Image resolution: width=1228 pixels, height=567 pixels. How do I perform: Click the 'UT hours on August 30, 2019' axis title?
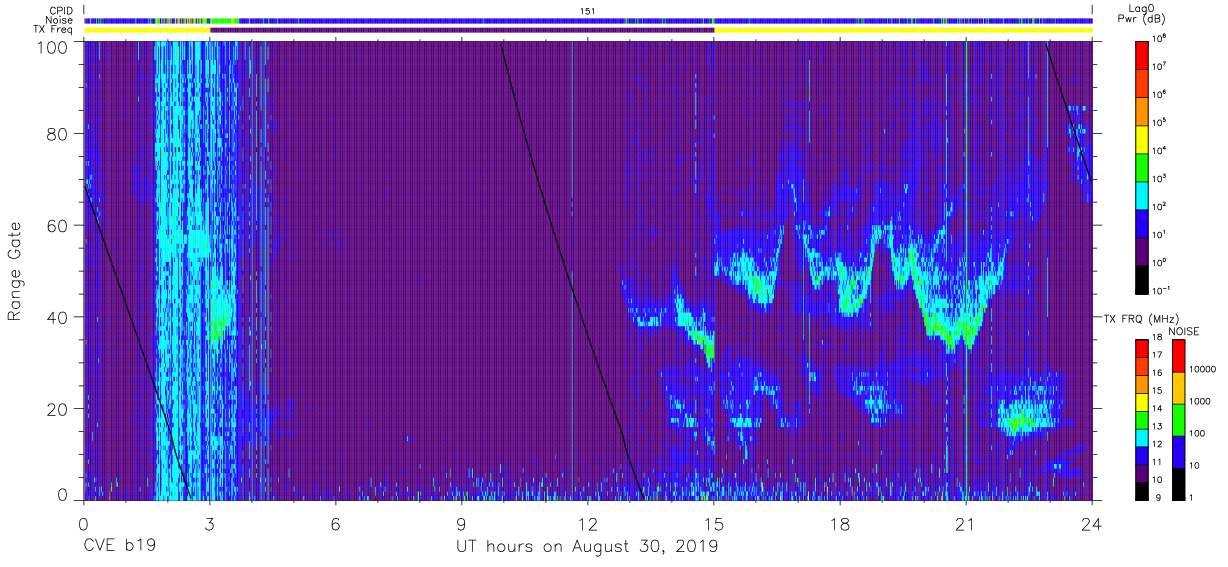pyautogui.click(x=587, y=548)
